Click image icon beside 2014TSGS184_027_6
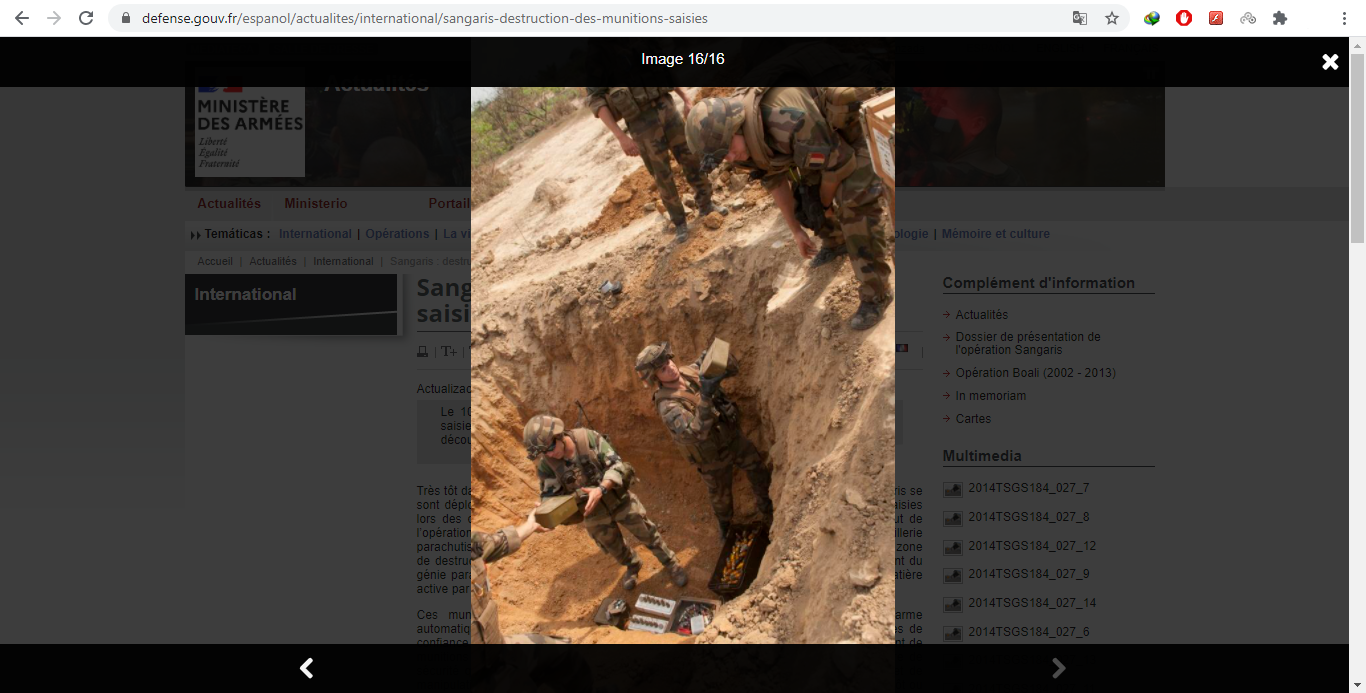 [952, 634]
